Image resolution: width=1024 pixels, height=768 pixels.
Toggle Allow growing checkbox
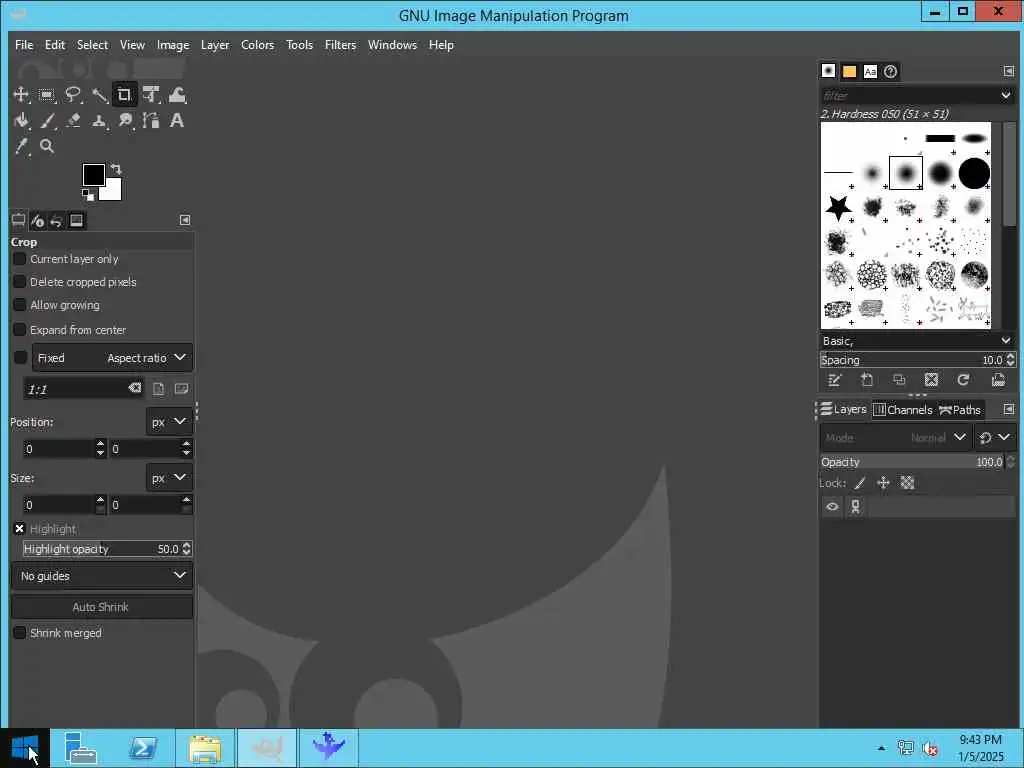tap(20, 305)
